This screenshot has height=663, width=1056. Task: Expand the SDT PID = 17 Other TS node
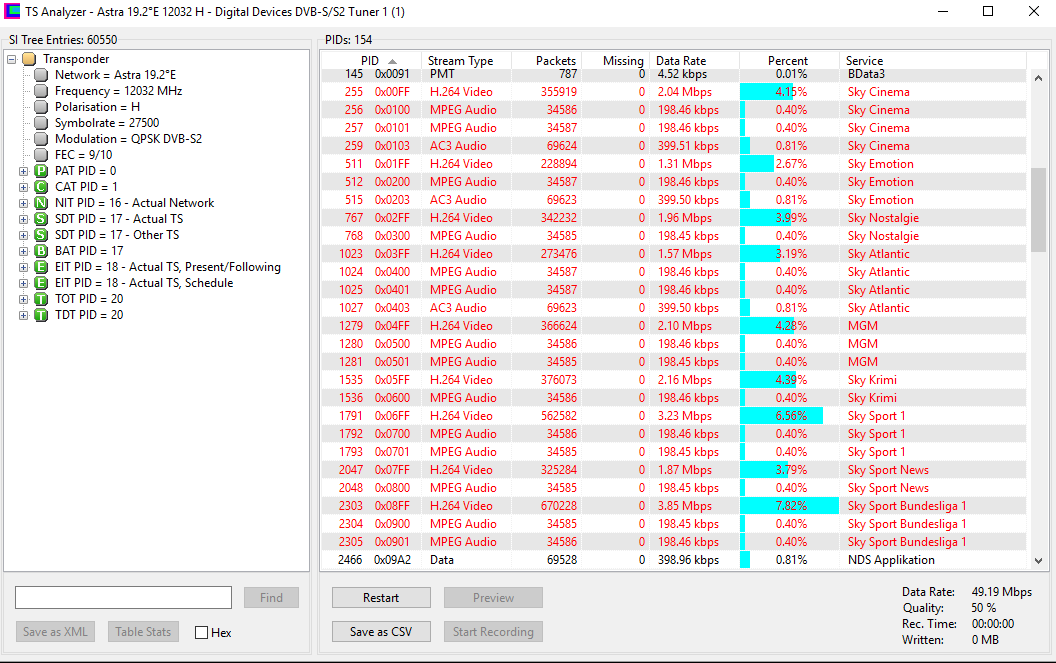(24, 235)
